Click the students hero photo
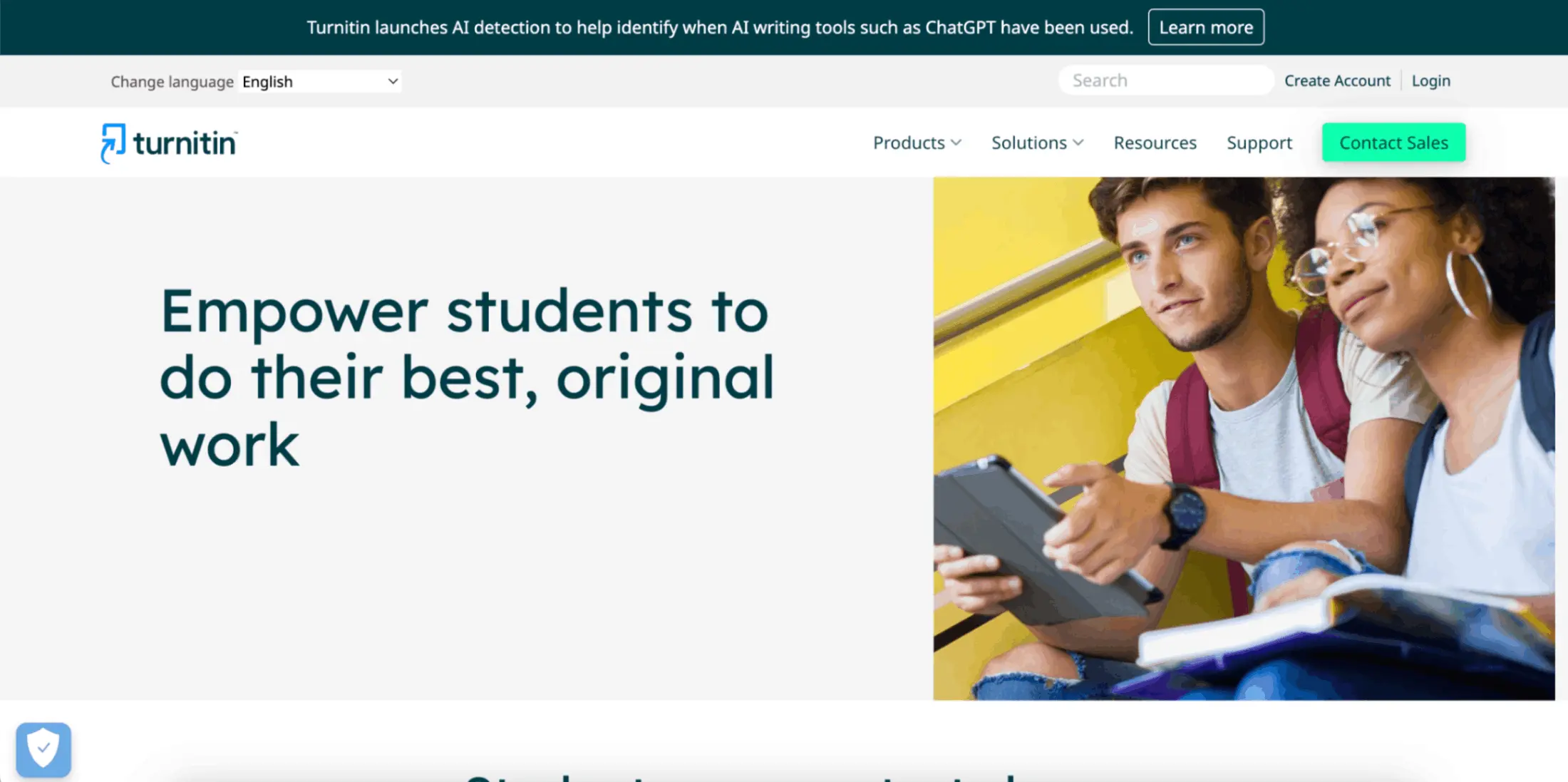 tap(1244, 438)
